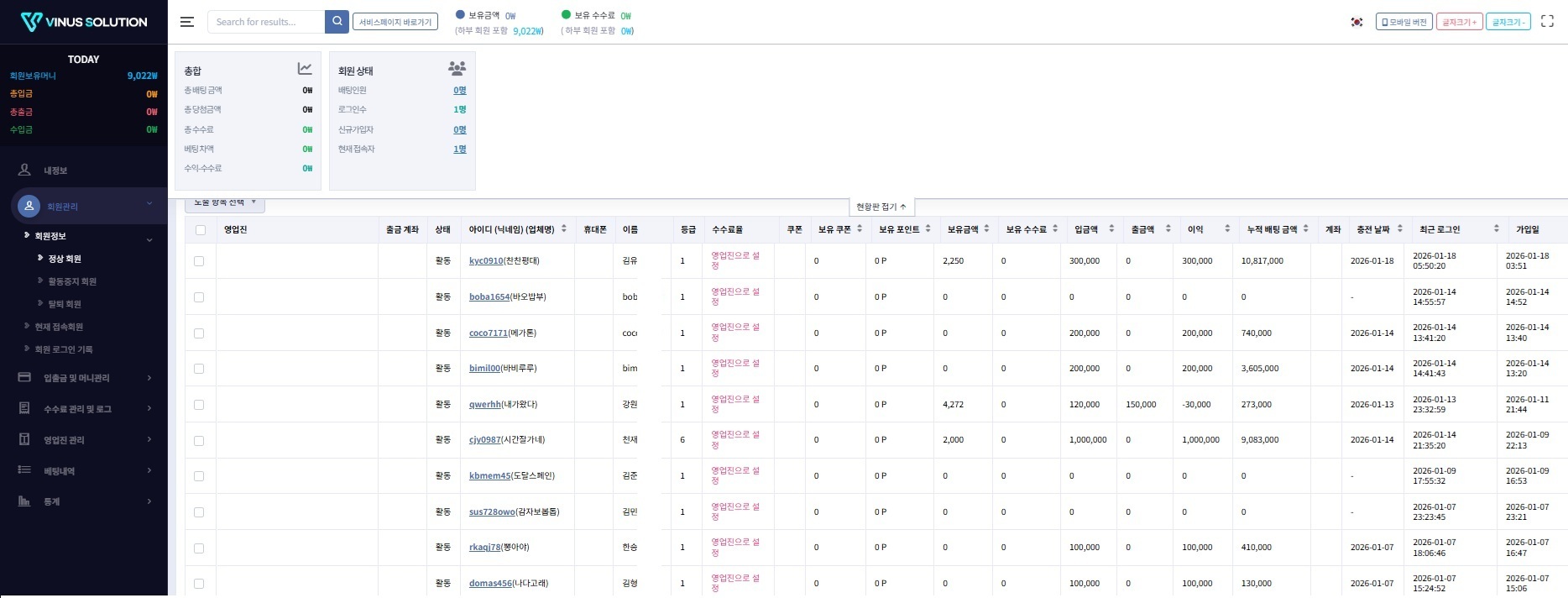Click the 서비스페이지 바로가기 button
The width and height of the screenshot is (1568, 598).
[395, 22]
